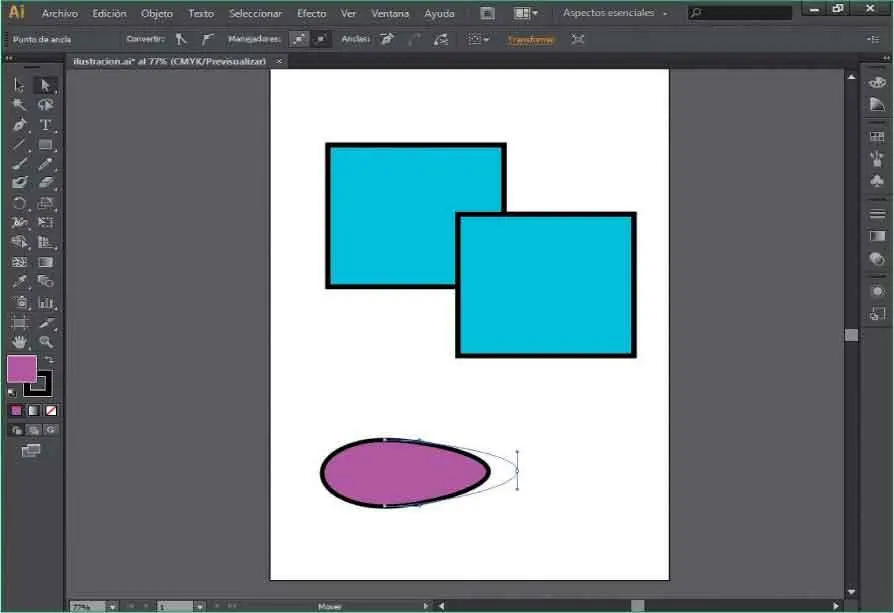This screenshot has height=613, width=894.
Task: Select the Symbol Sprayer tool
Action: tap(19, 302)
